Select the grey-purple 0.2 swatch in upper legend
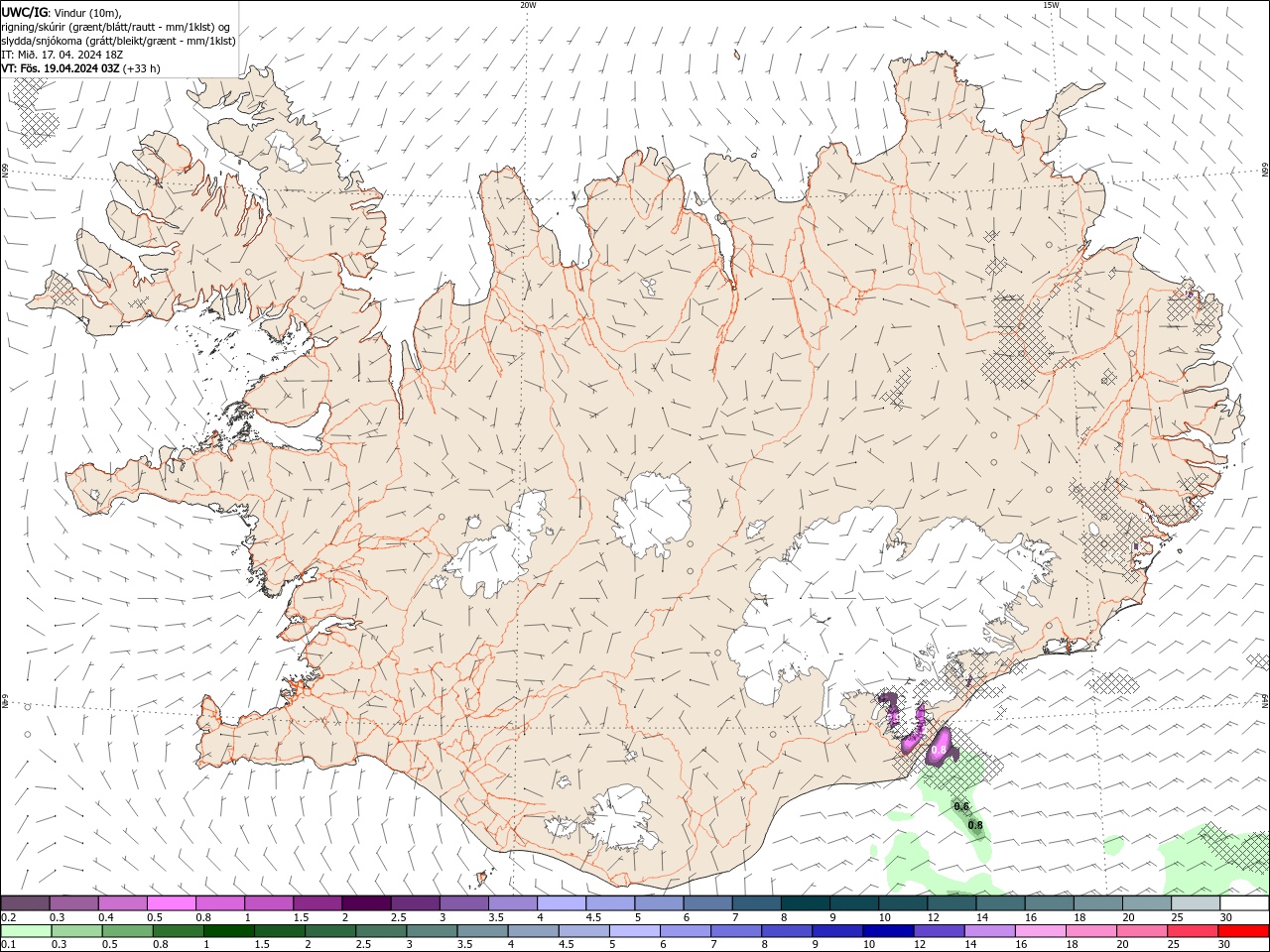Image resolution: width=1270 pixels, height=952 pixels. click(25, 903)
